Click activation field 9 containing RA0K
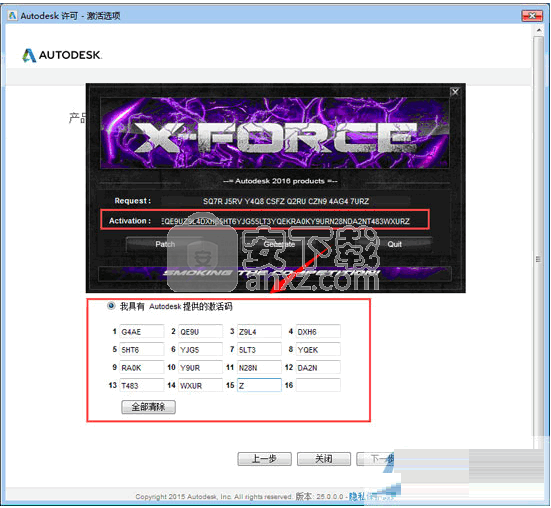 click(x=142, y=367)
